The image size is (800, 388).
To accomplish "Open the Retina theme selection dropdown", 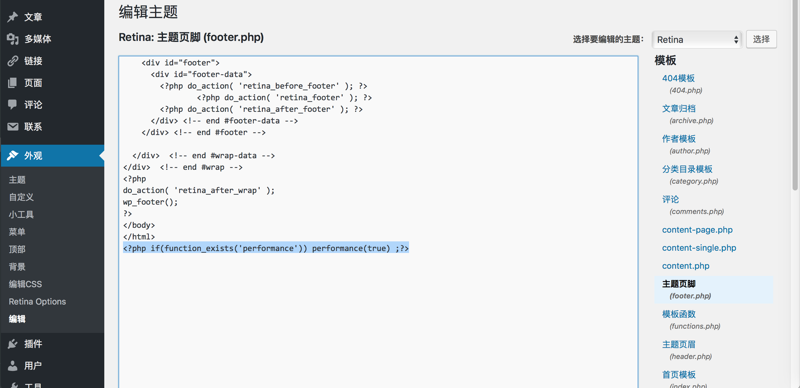I will coord(696,39).
